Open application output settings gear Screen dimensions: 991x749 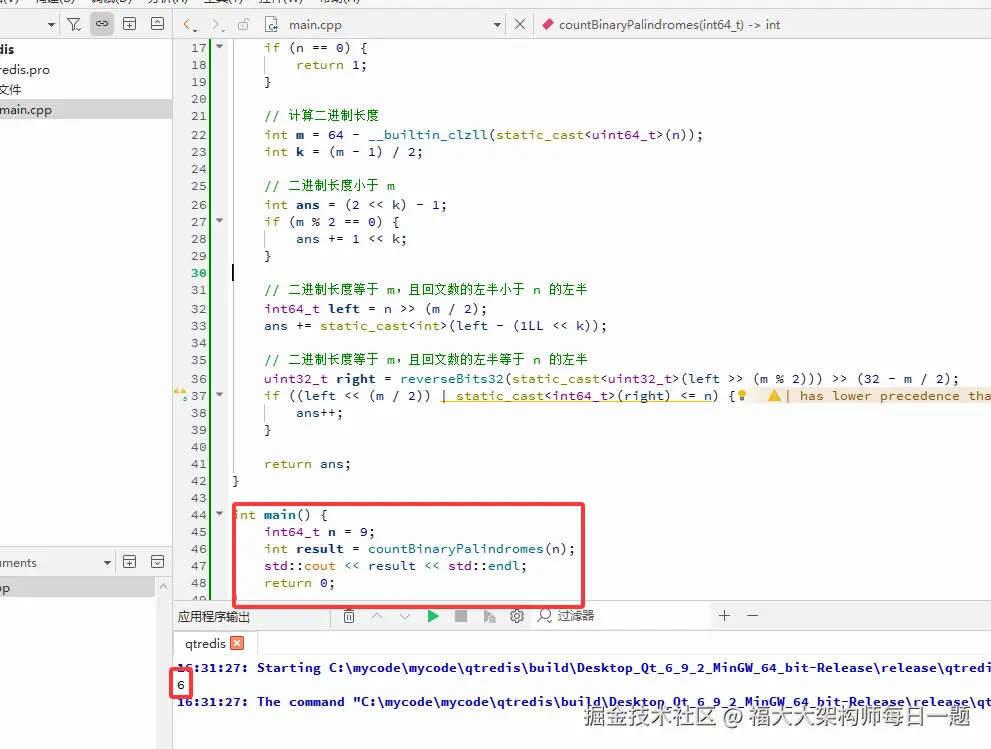pos(517,616)
